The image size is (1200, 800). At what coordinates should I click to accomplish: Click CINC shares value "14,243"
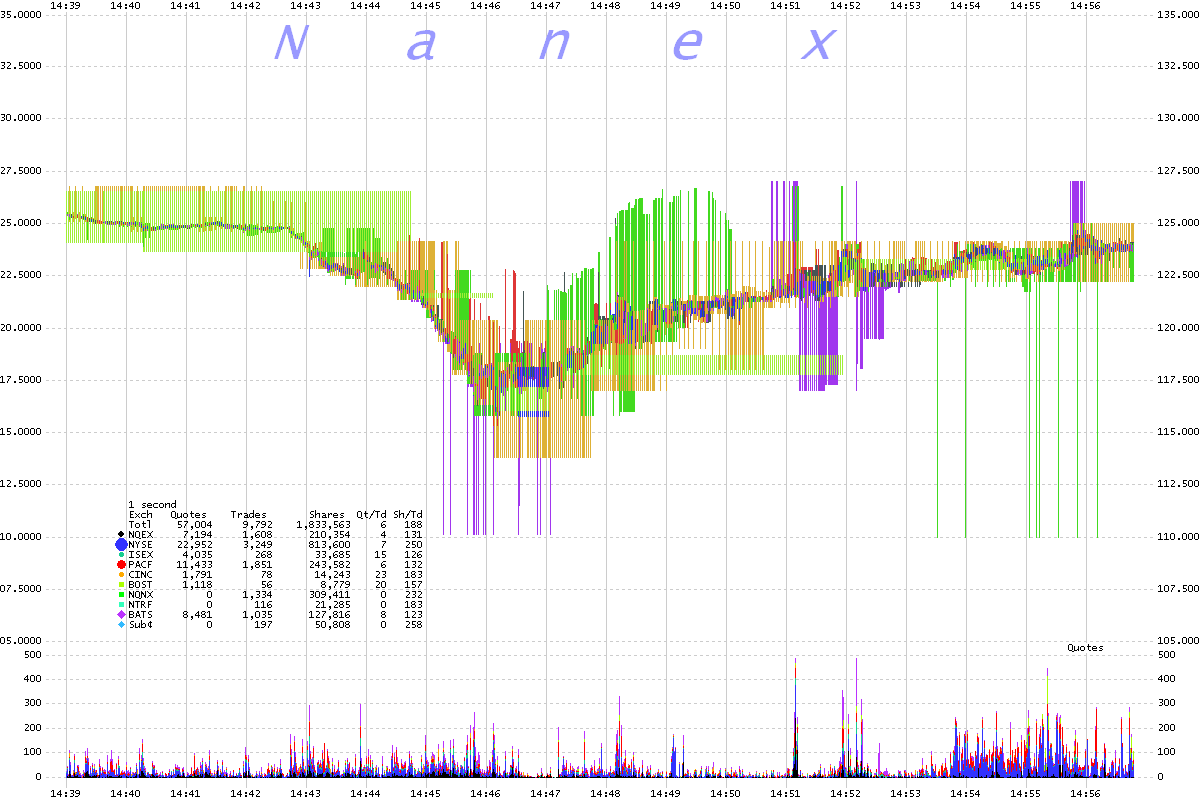pyautogui.click(x=333, y=574)
